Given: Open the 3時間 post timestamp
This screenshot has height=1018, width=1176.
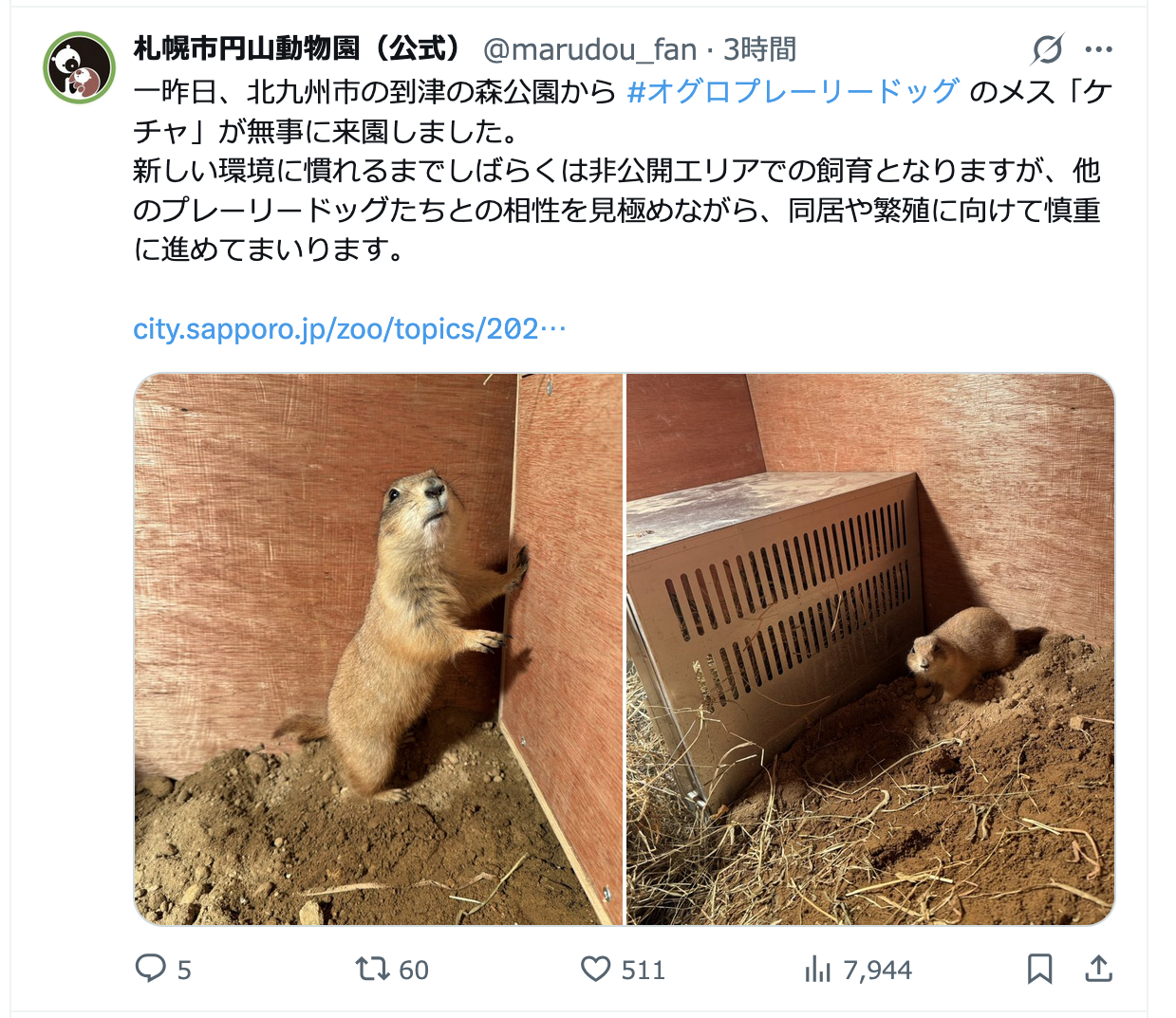Looking at the screenshot, I should click(759, 48).
